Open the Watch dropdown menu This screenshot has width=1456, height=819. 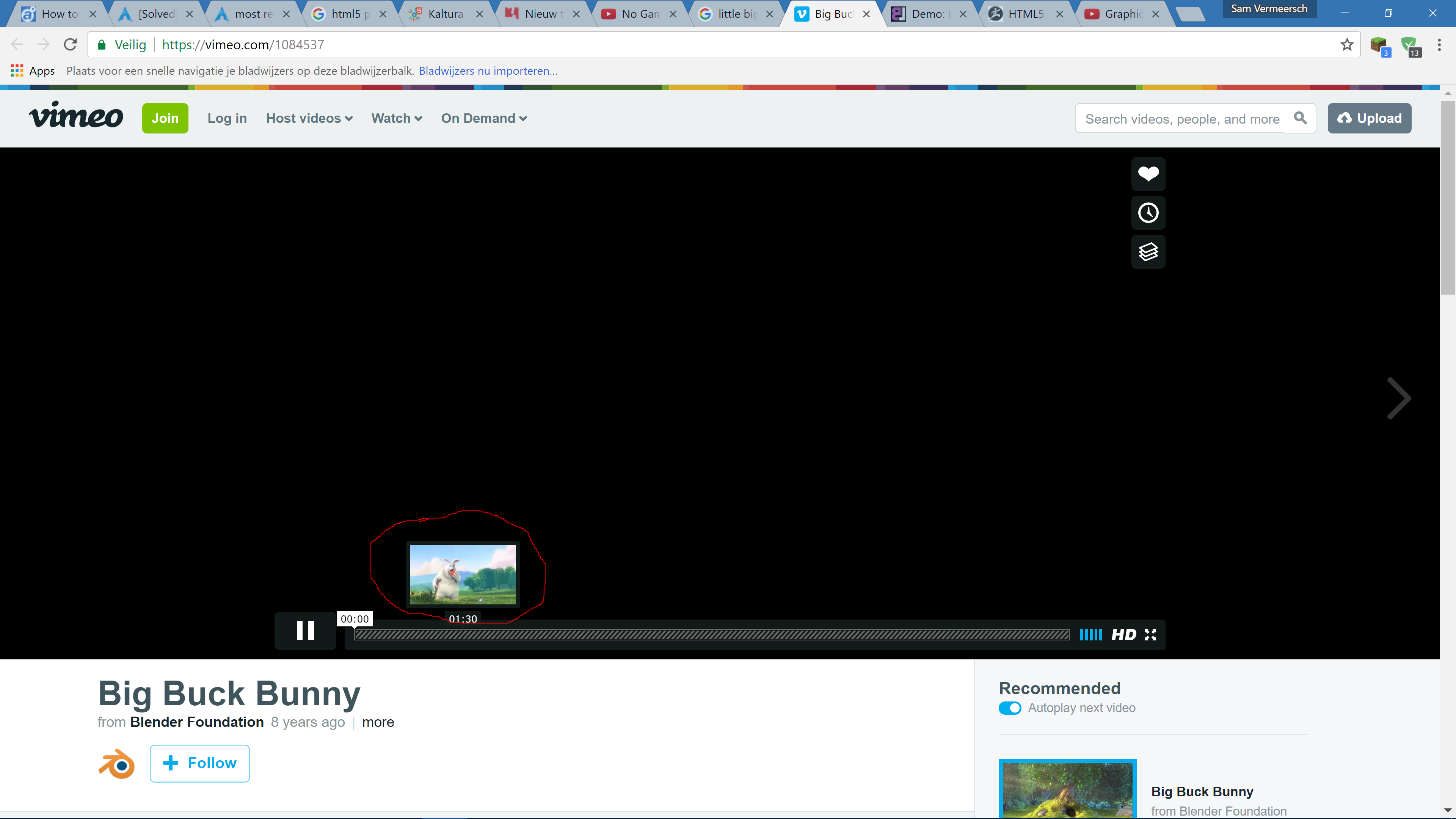click(397, 118)
